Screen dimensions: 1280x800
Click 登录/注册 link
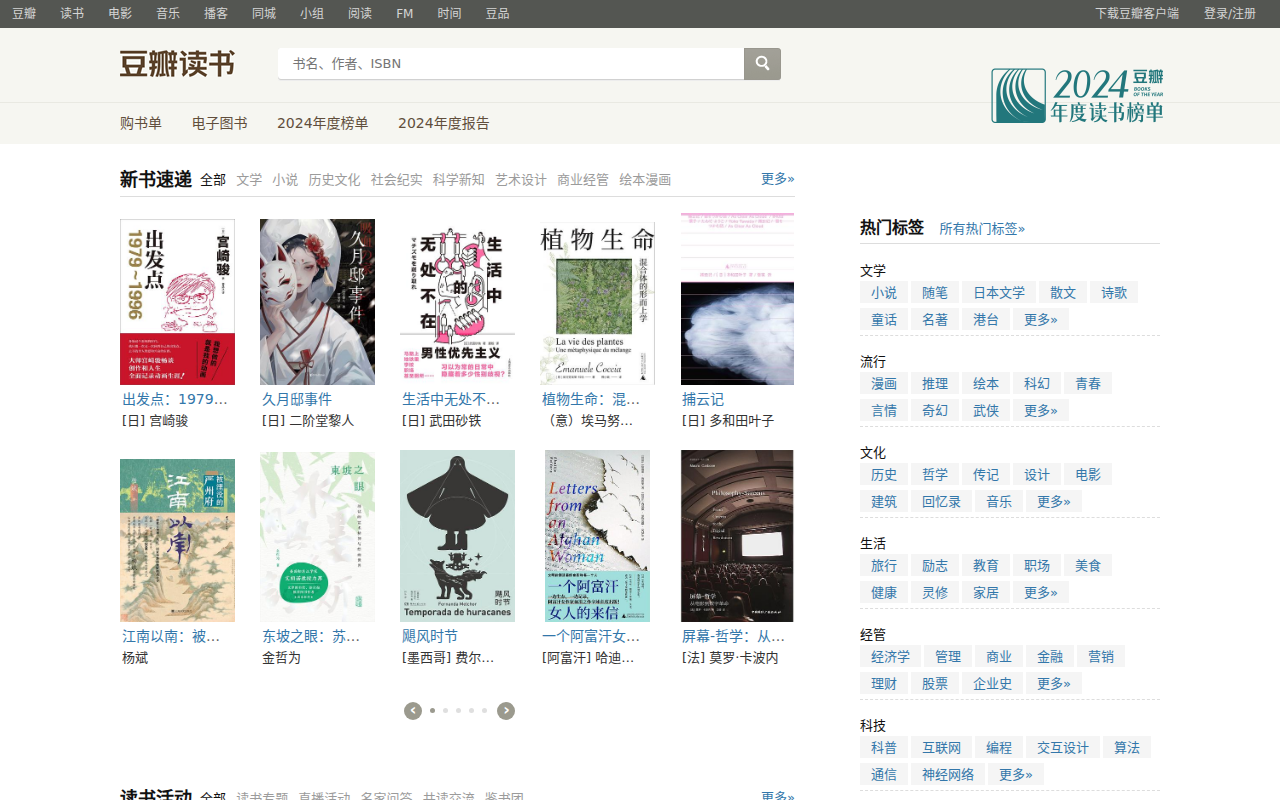1230,13
